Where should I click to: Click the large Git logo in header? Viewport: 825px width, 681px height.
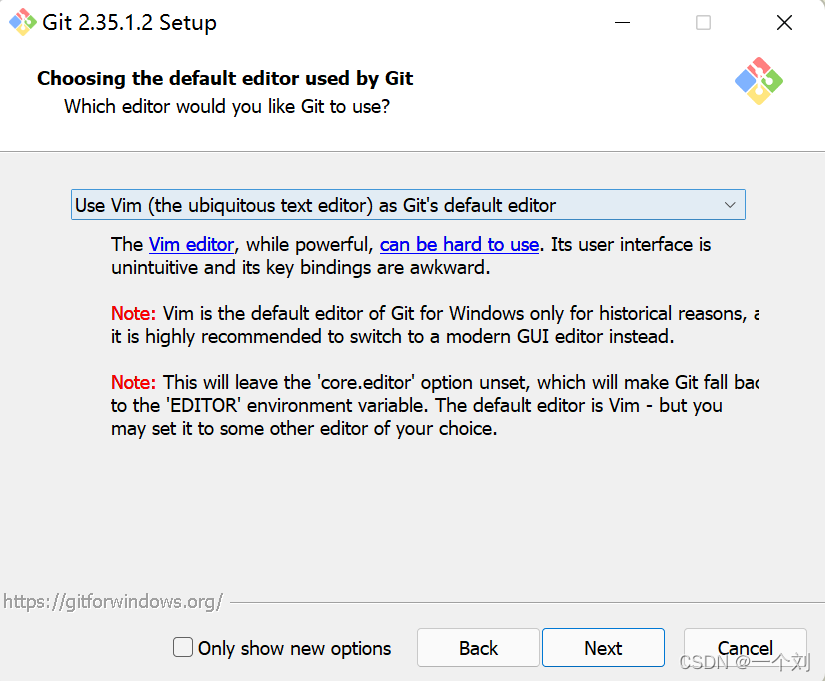tap(759, 81)
